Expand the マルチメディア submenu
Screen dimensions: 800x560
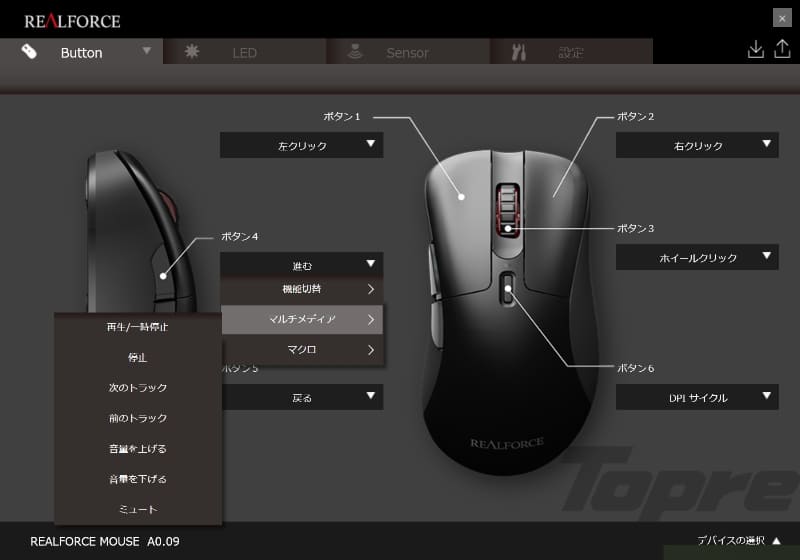tap(302, 320)
